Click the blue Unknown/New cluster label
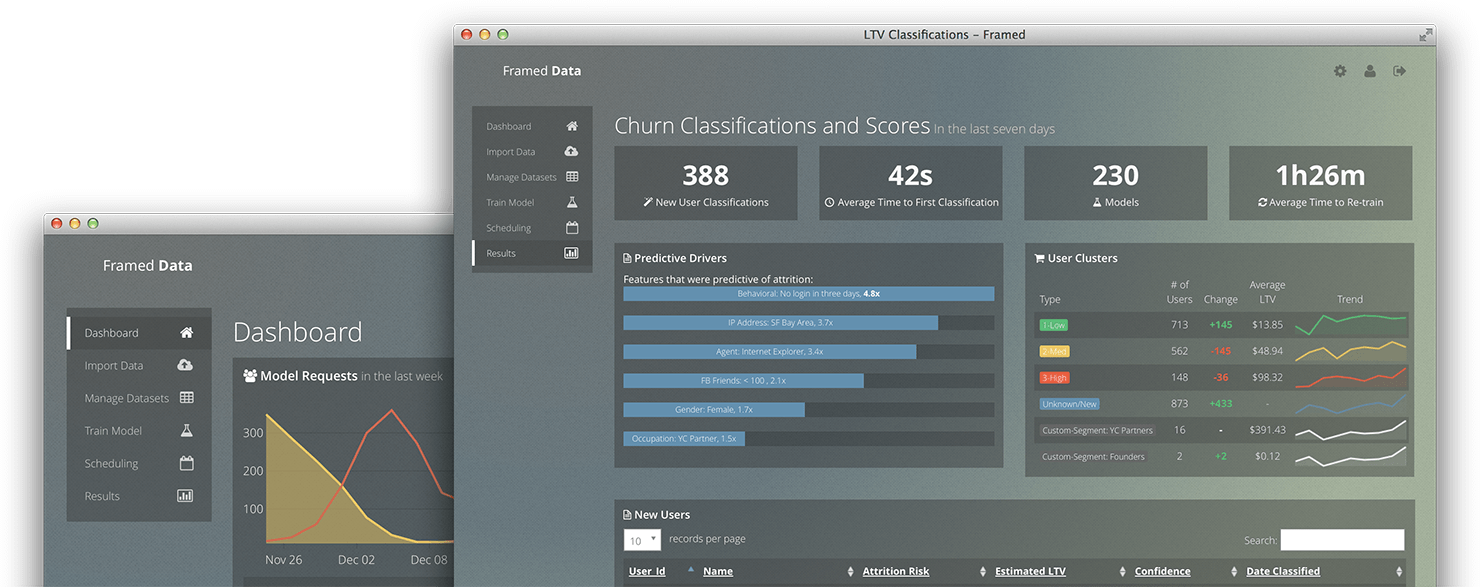Image resolution: width=1480 pixels, height=587 pixels. pyautogui.click(x=1070, y=404)
